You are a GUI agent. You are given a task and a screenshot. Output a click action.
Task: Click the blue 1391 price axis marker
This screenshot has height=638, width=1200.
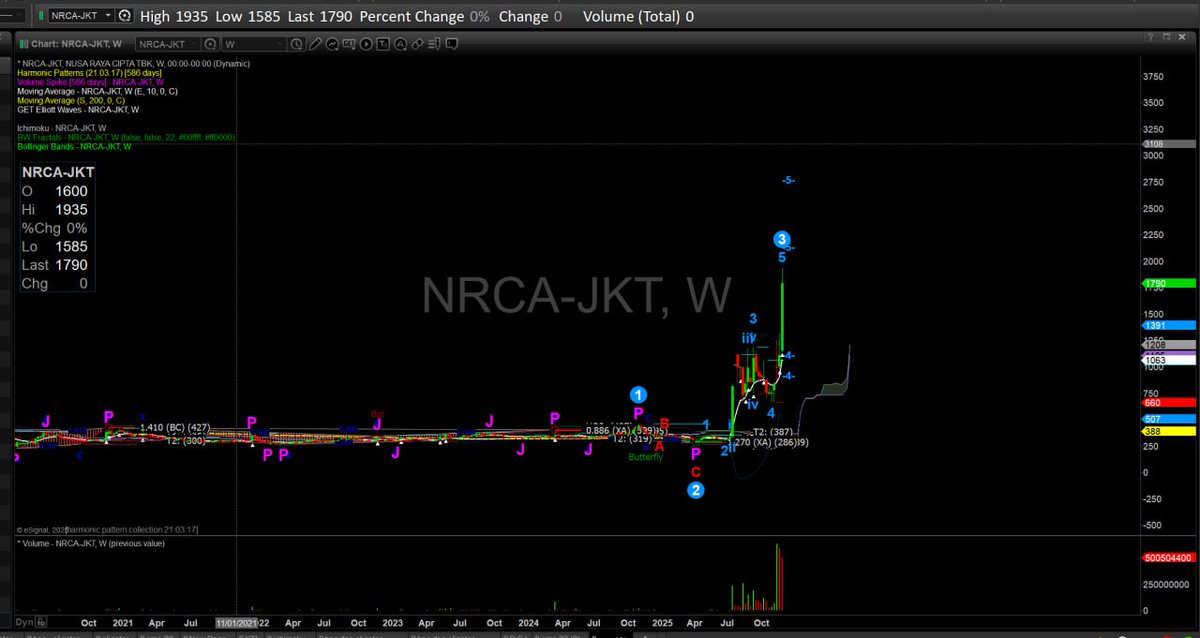(1169, 326)
